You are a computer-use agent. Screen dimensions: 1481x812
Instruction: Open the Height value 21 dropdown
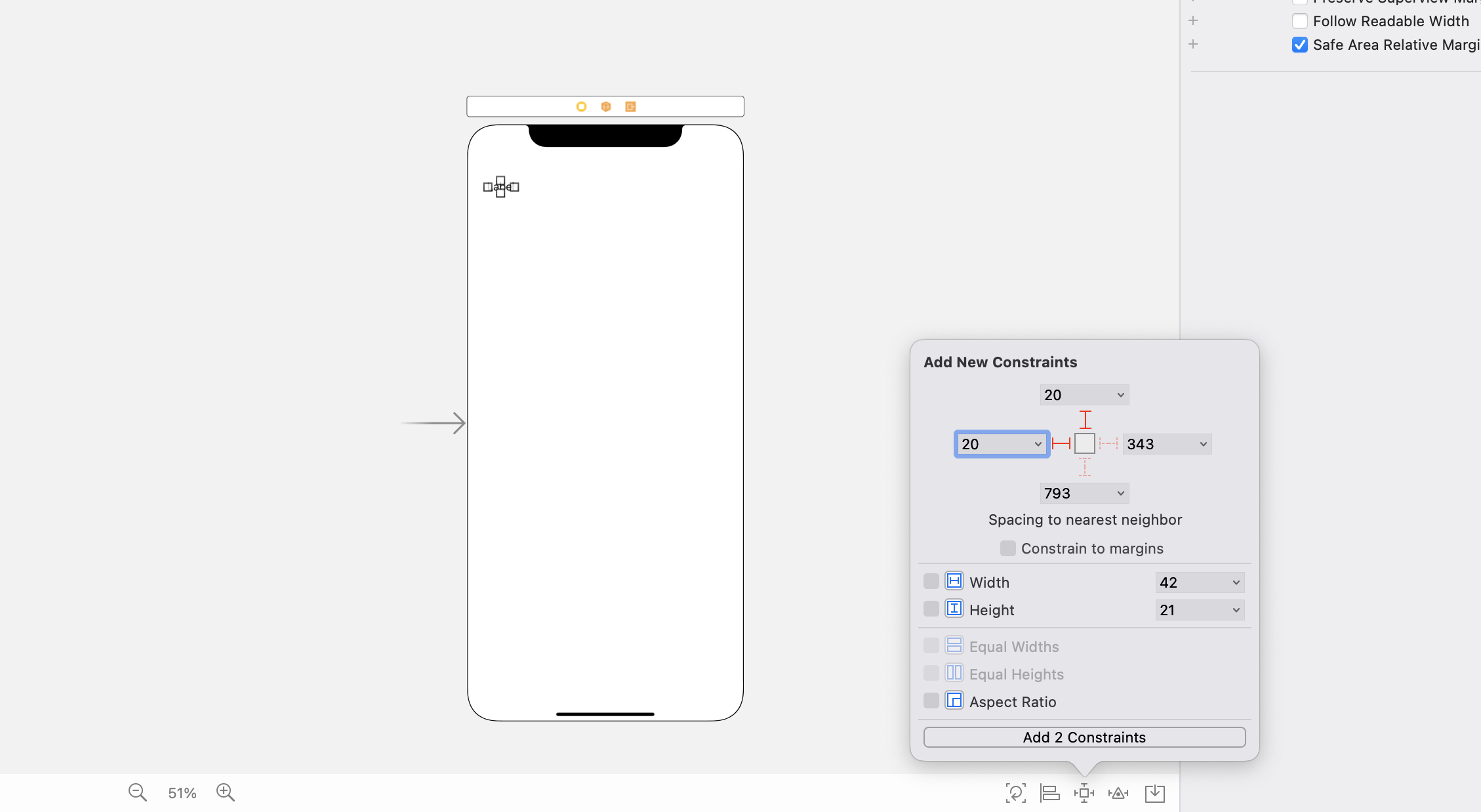click(x=1236, y=610)
